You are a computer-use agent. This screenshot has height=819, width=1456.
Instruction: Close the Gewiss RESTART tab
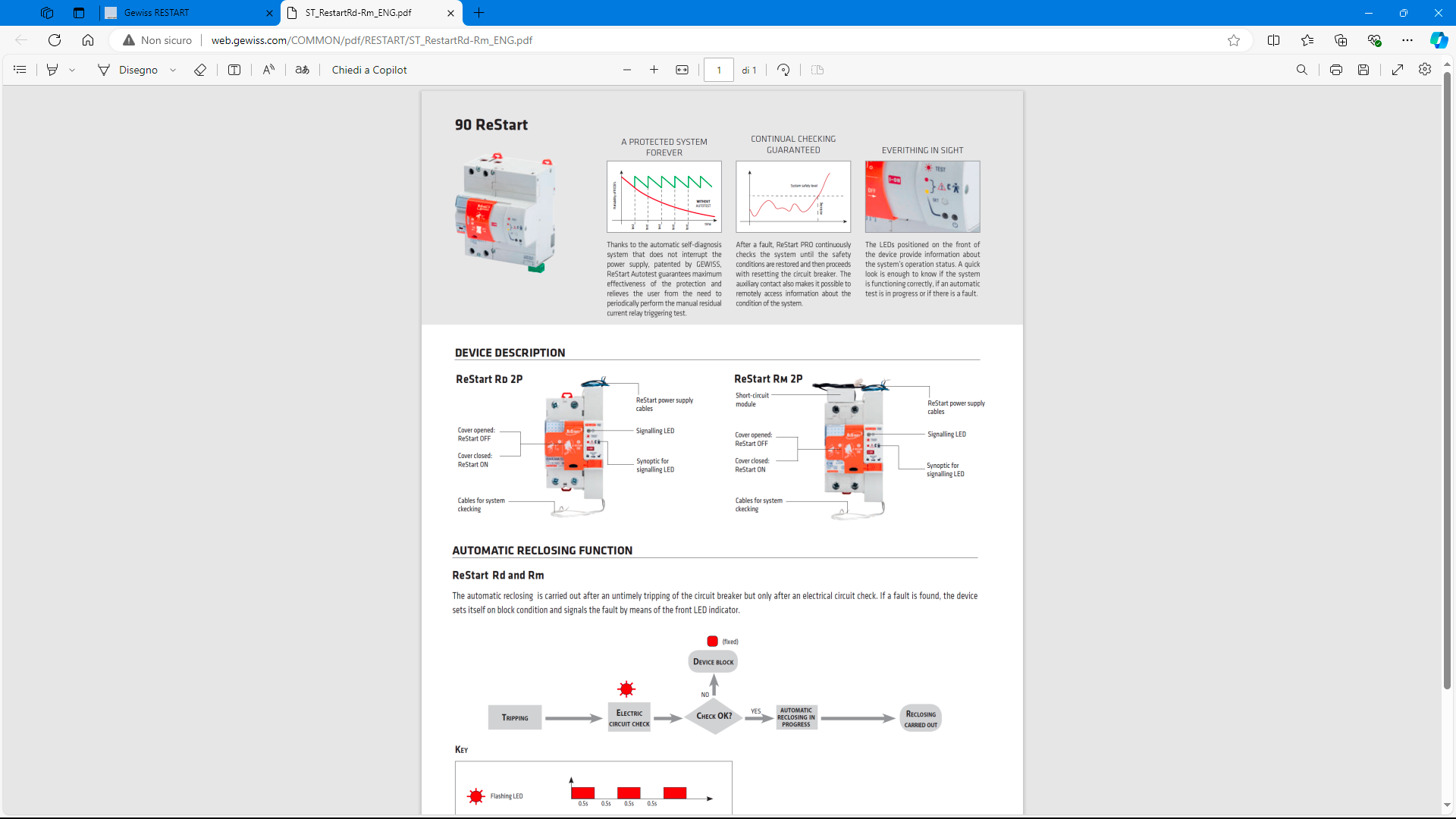pos(269,13)
